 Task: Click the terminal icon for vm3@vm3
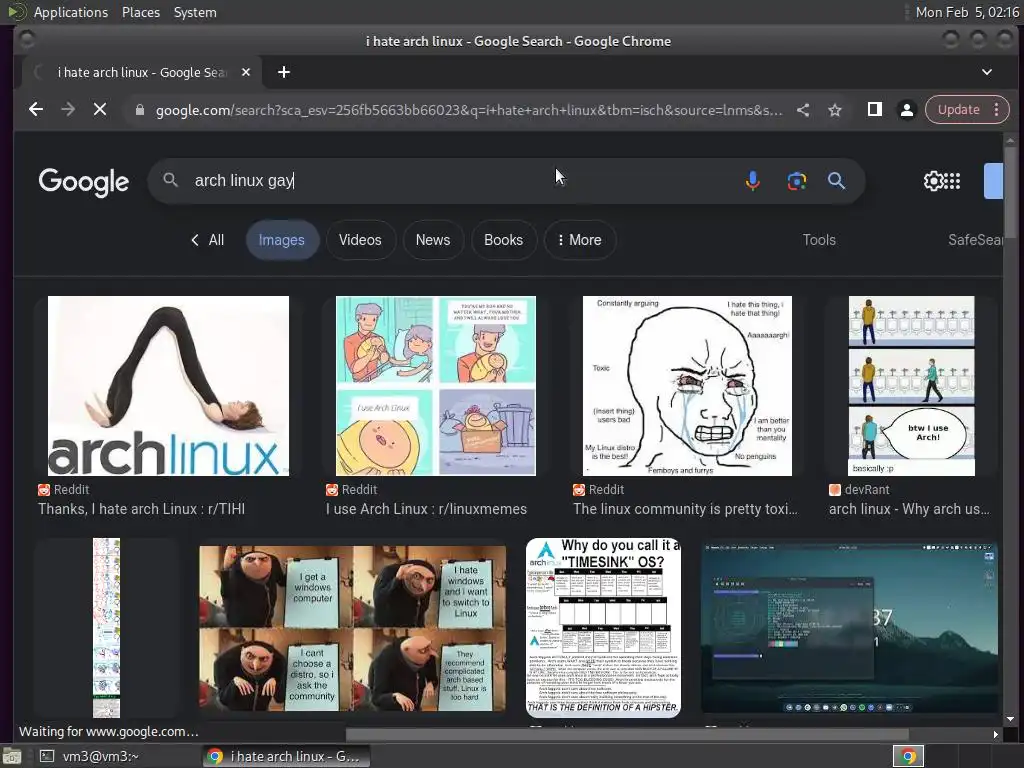tap(47, 756)
